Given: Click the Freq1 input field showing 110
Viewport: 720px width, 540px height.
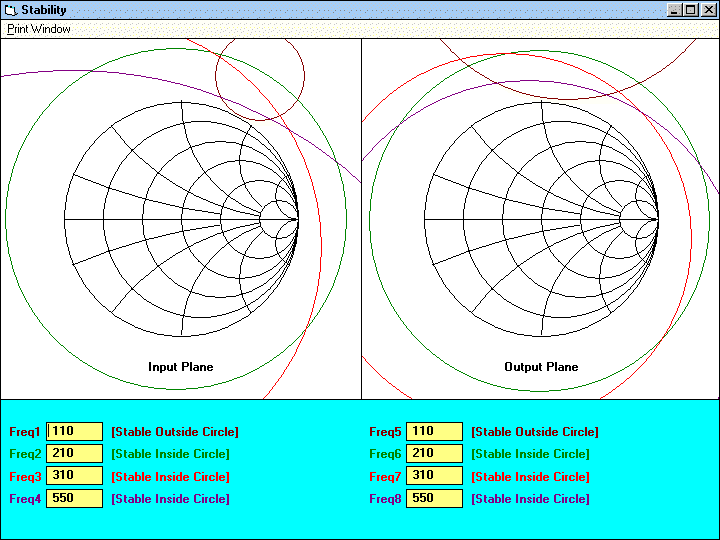Looking at the screenshot, I should 75,432.
